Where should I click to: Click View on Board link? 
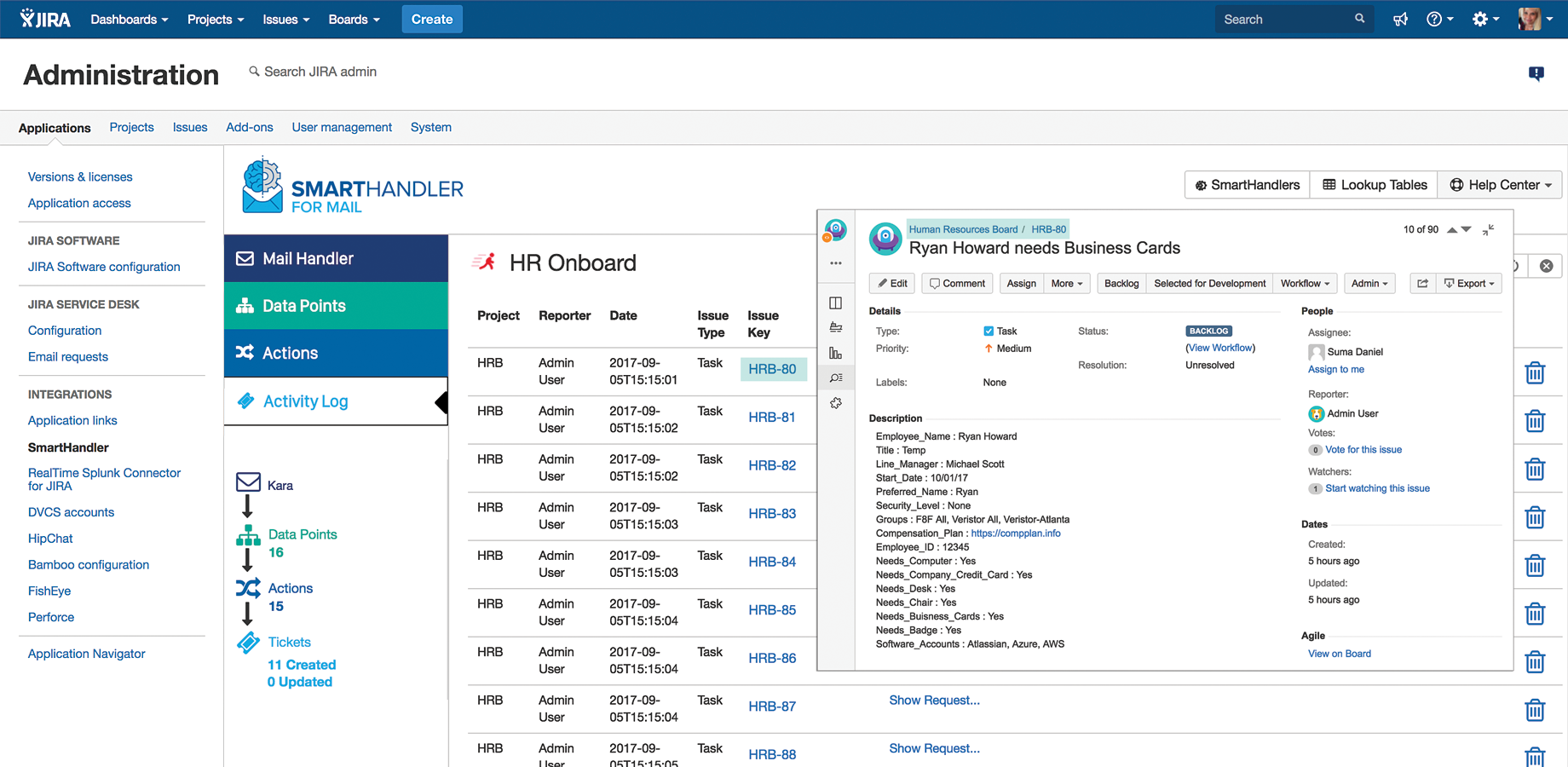(x=1340, y=654)
